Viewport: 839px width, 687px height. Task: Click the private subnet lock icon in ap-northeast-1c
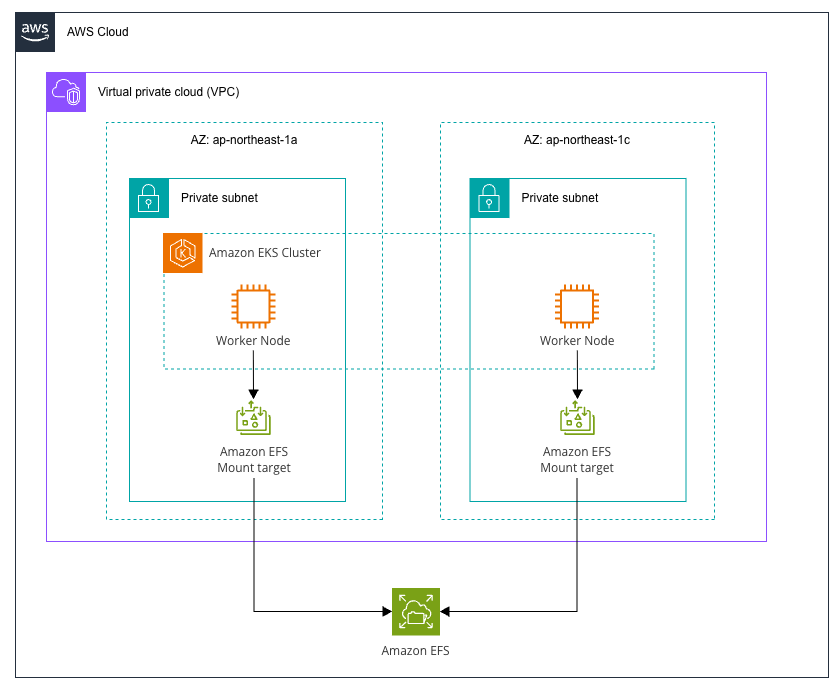tap(489, 198)
